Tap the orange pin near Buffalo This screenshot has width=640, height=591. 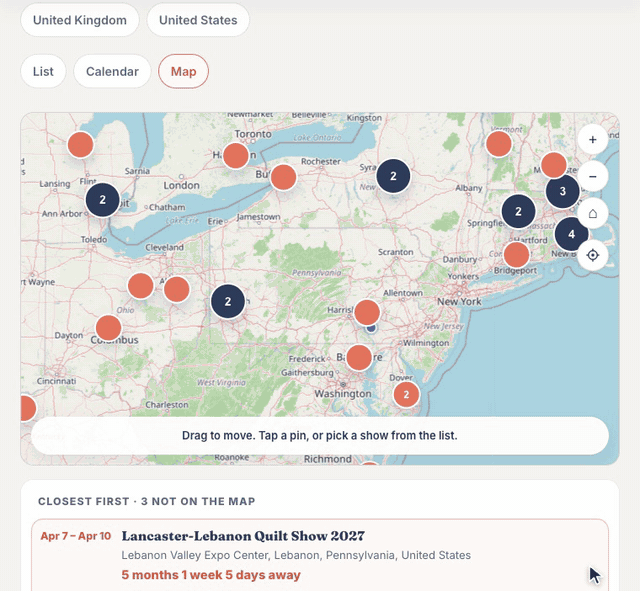point(283,178)
